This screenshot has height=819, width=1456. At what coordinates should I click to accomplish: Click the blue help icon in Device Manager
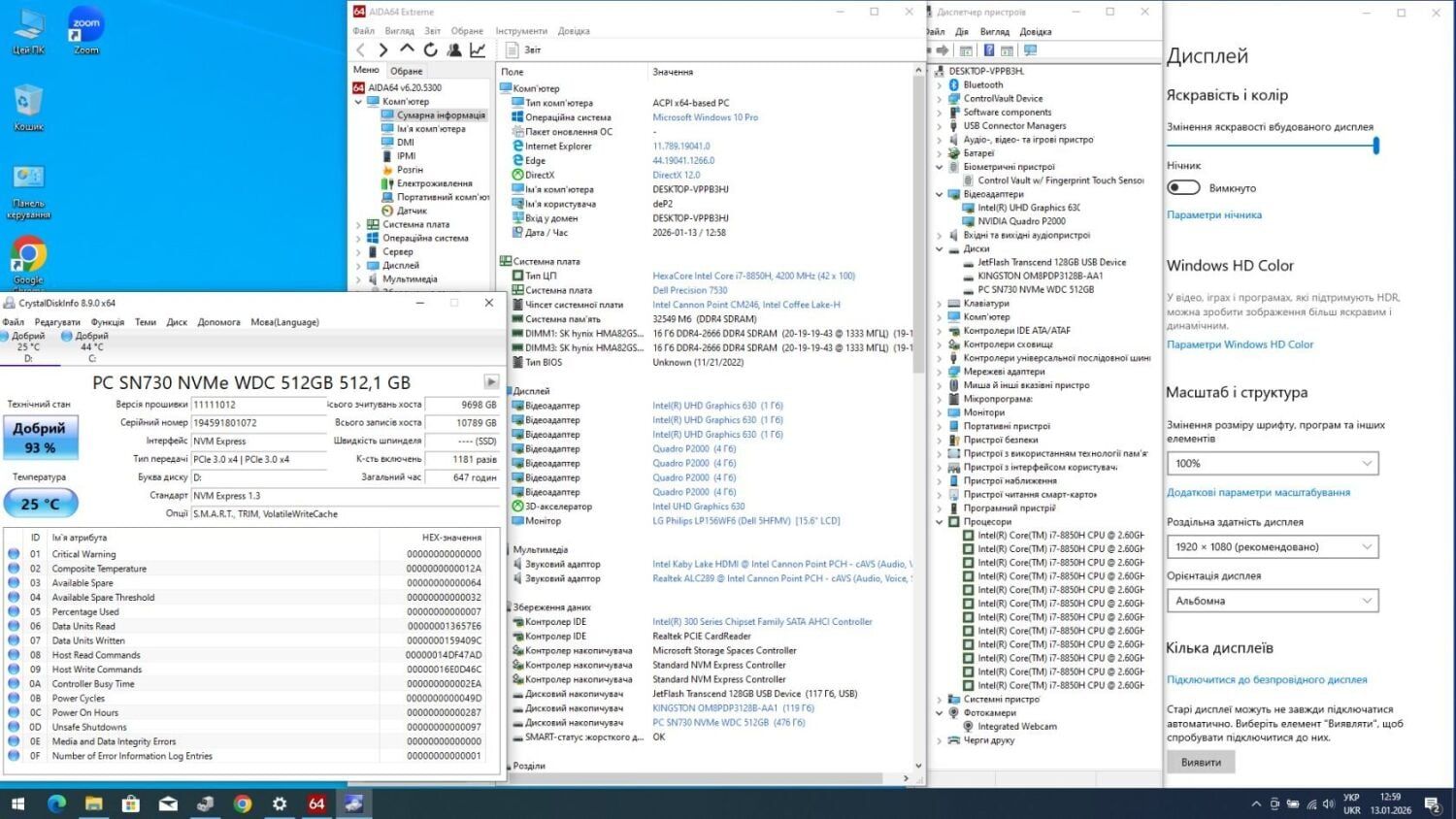coord(988,50)
